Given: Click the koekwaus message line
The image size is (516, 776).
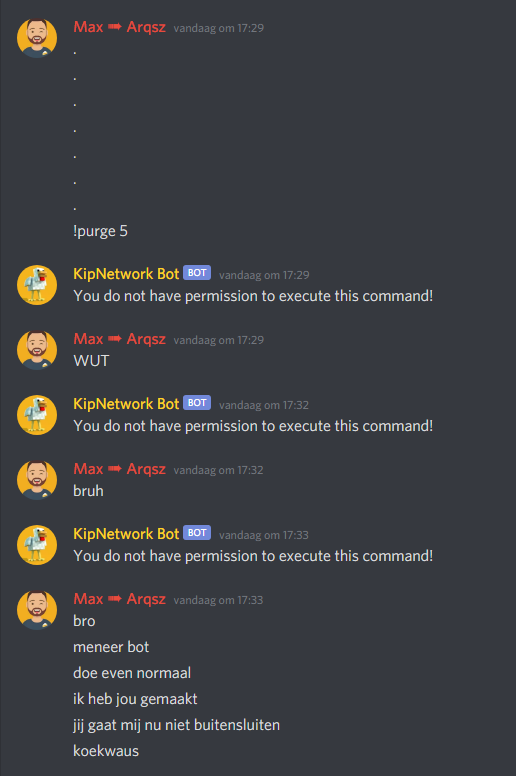Looking at the screenshot, I should (106, 751).
